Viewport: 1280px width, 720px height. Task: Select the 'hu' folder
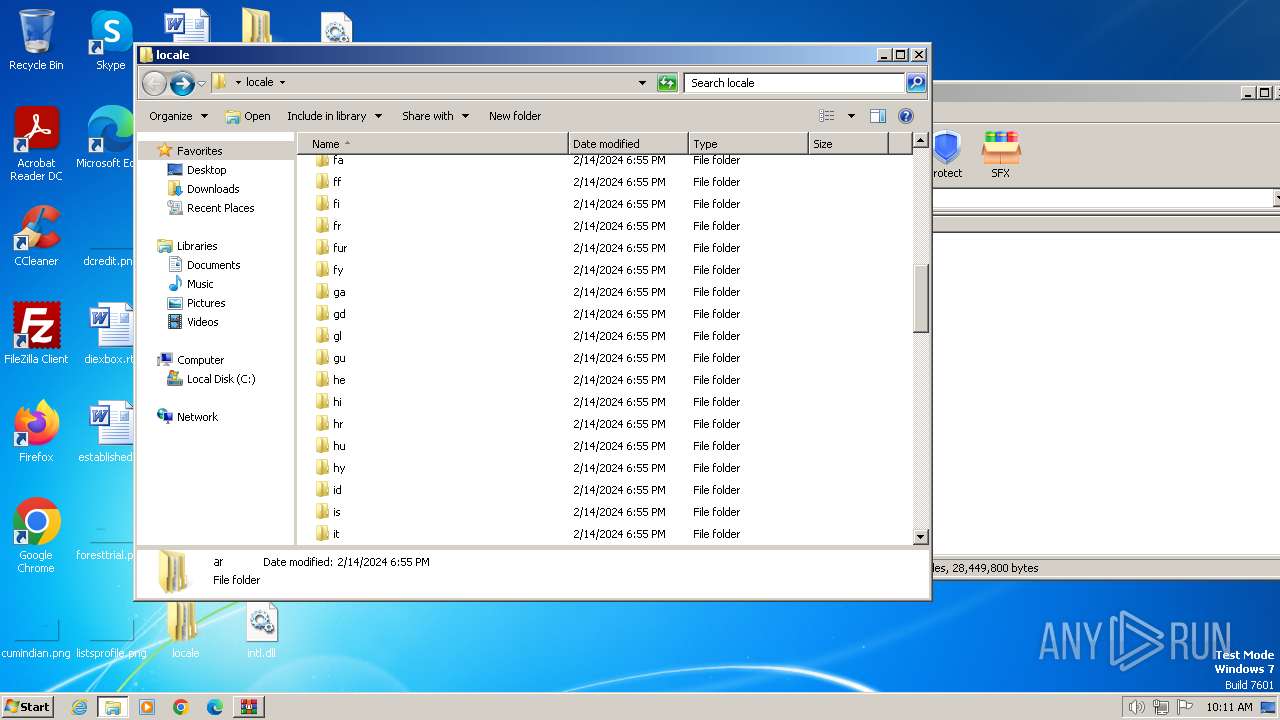(x=339, y=446)
